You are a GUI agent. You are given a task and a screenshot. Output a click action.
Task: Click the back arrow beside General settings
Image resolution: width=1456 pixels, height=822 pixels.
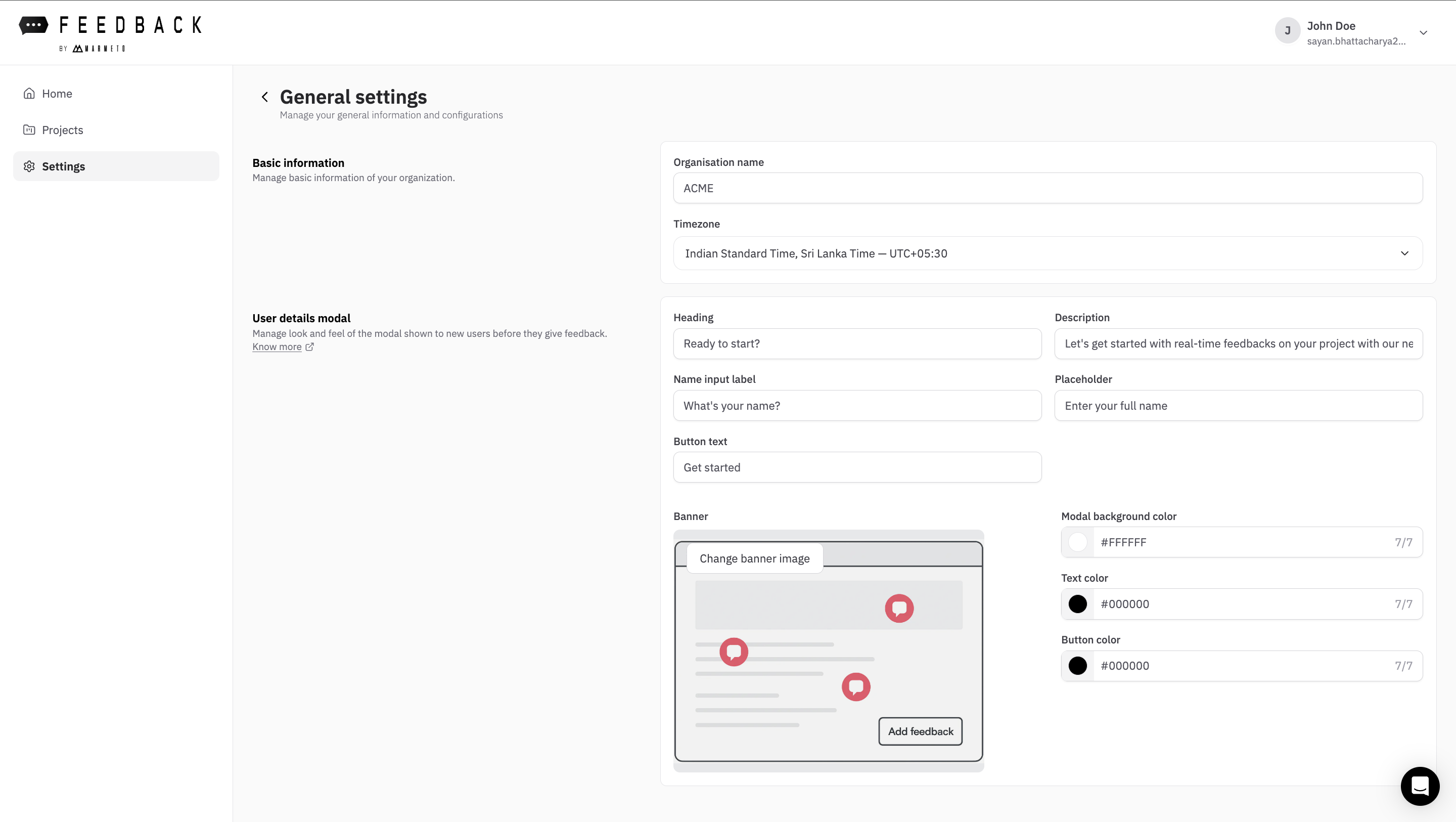click(x=264, y=97)
